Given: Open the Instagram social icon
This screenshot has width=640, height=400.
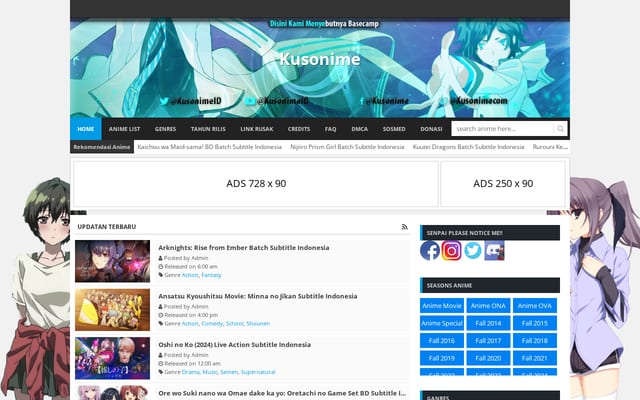Looking at the screenshot, I should (x=451, y=250).
